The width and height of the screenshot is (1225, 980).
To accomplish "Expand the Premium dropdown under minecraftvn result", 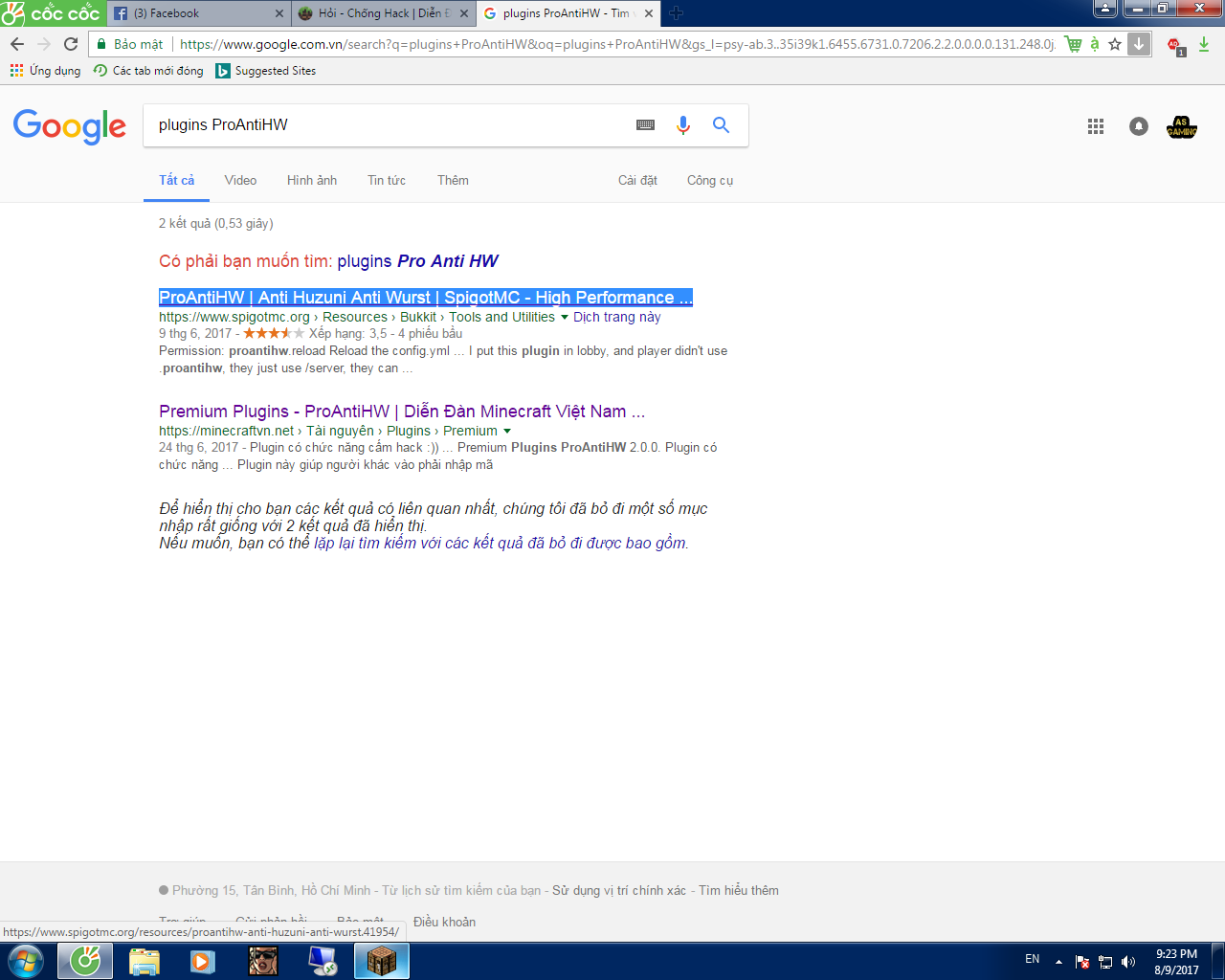I will (508, 431).
